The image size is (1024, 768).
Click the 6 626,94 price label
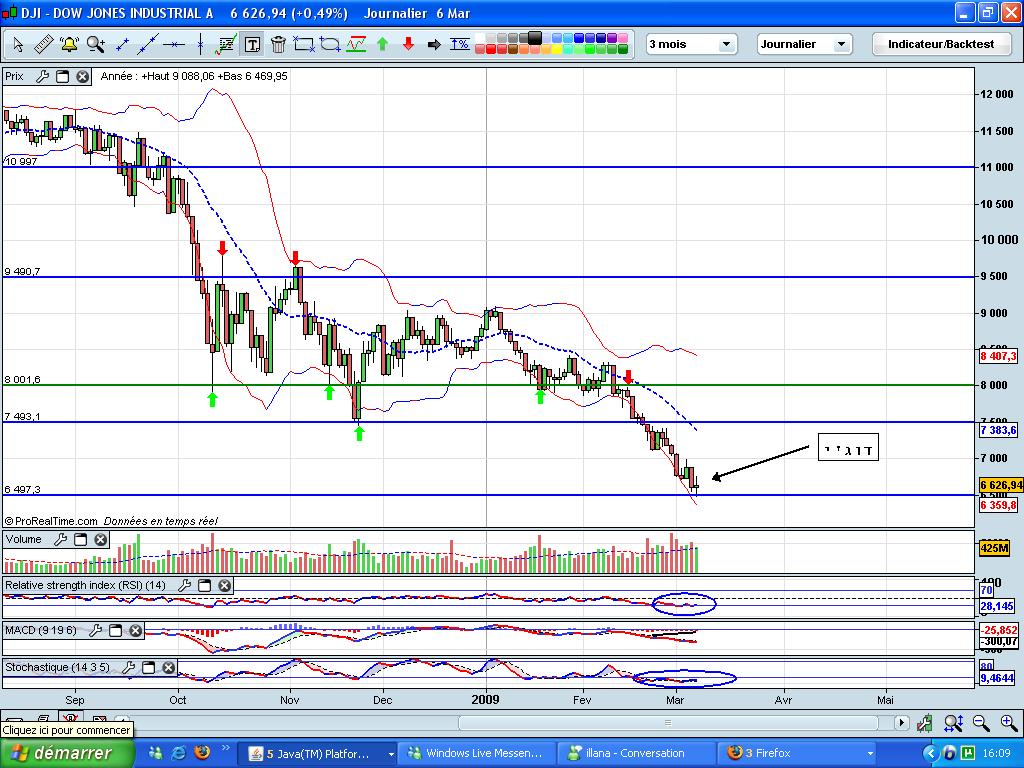pyautogui.click(x=1000, y=485)
